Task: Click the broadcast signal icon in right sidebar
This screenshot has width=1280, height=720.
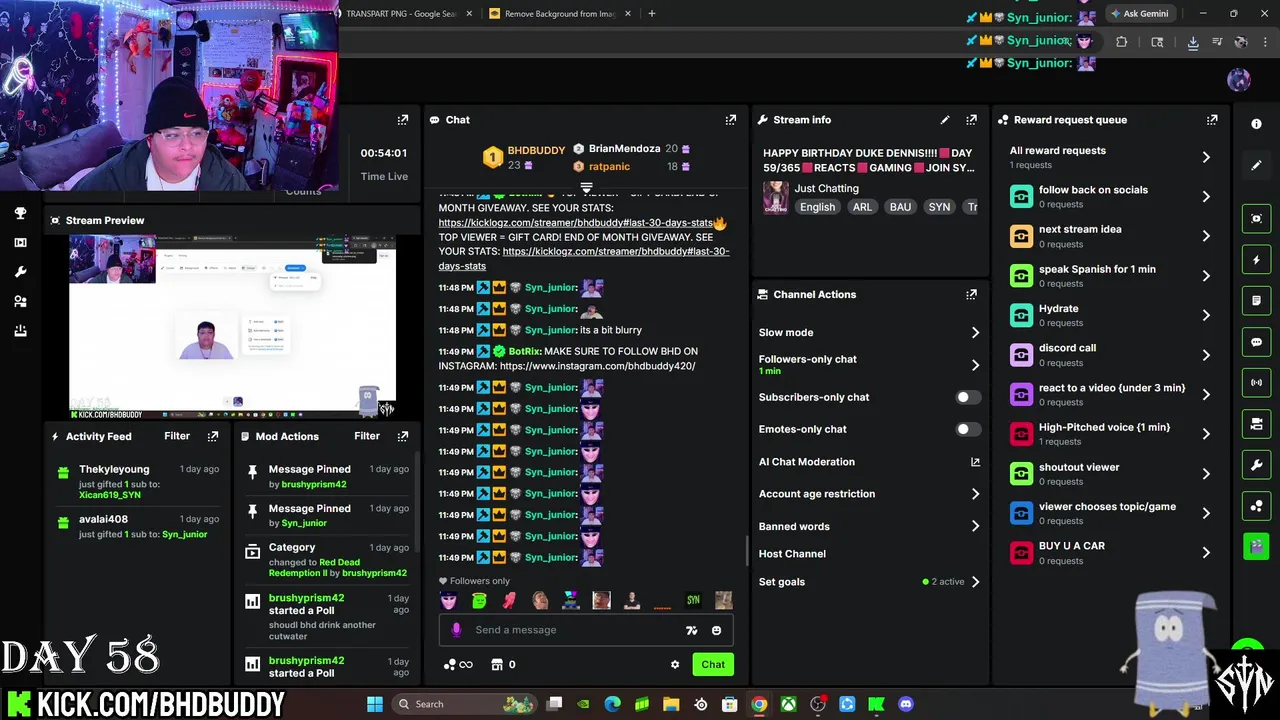Action: 1256,383
